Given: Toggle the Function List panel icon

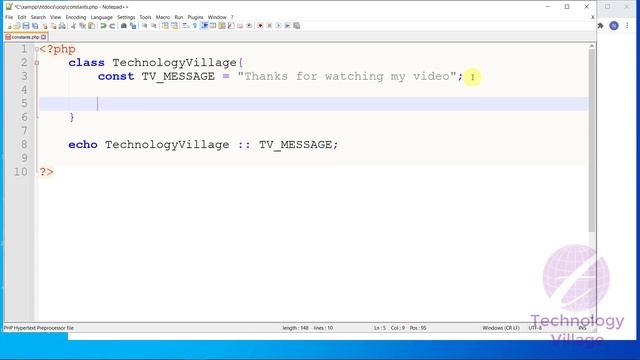Looking at the screenshot, I should 231,26.
